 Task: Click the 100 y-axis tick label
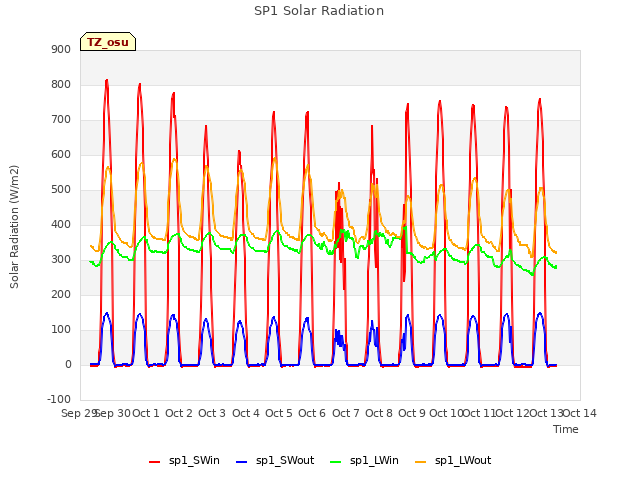(x=61, y=330)
